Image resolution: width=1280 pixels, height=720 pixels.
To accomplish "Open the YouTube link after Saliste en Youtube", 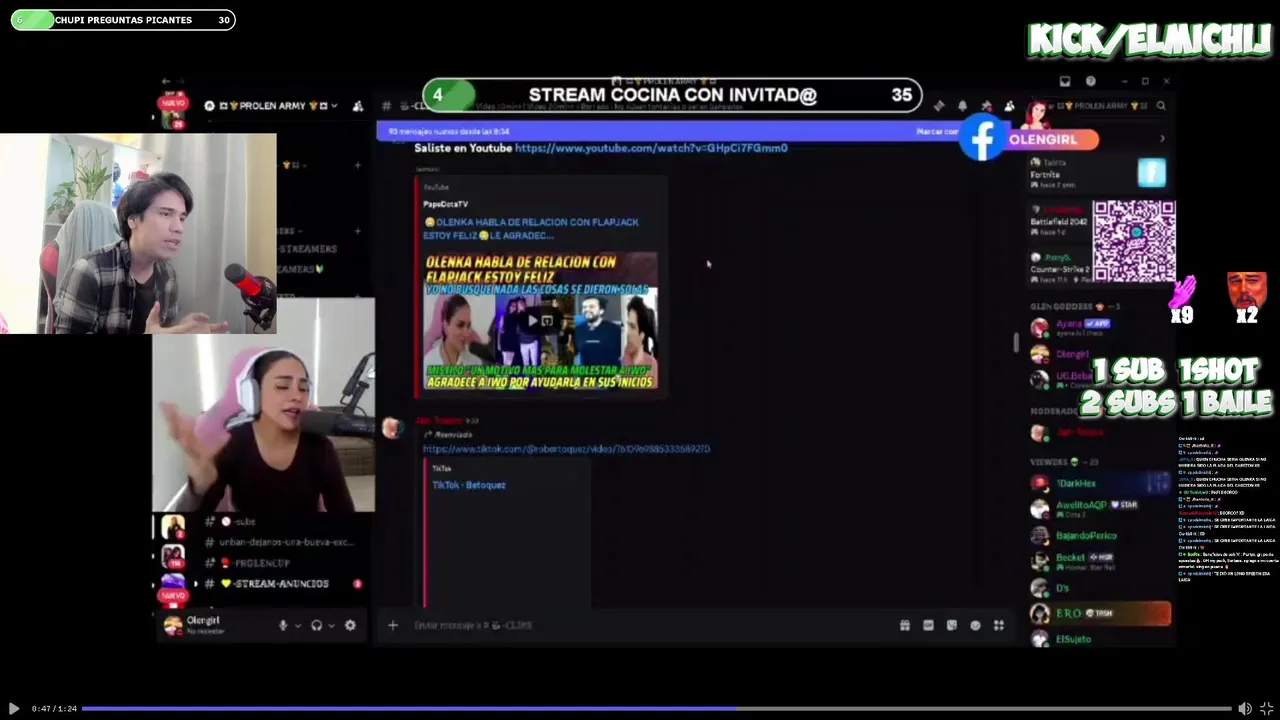I will click(651, 147).
